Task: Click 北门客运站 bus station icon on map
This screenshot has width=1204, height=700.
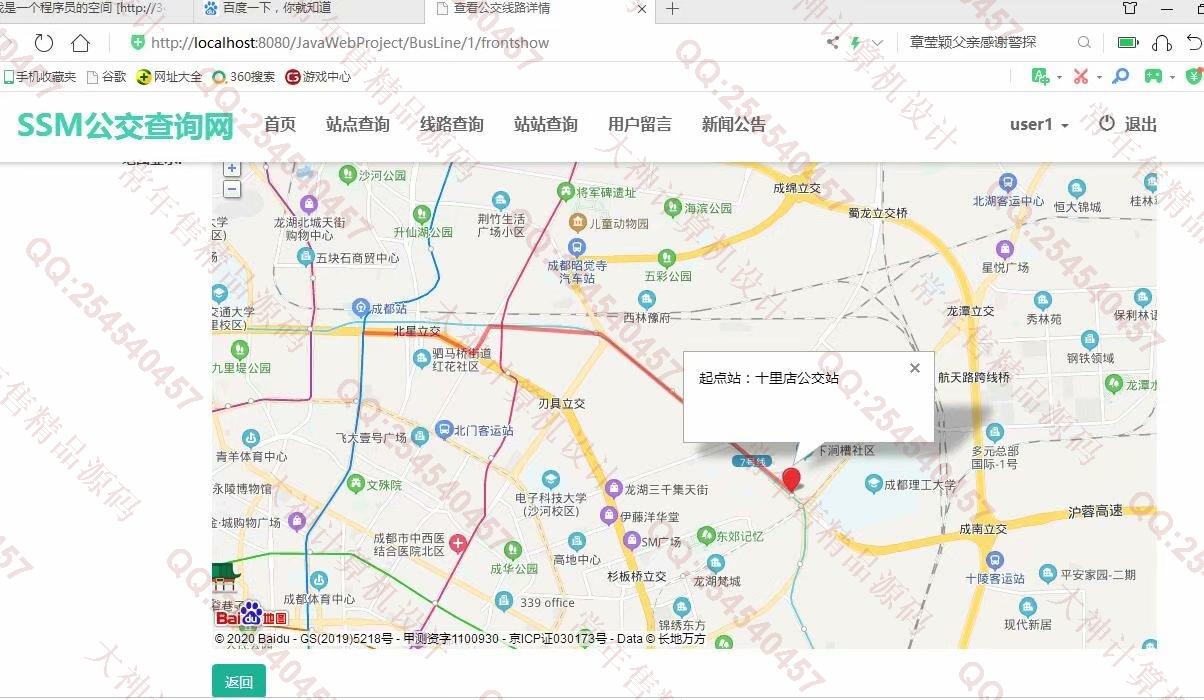Action: point(444,431)
